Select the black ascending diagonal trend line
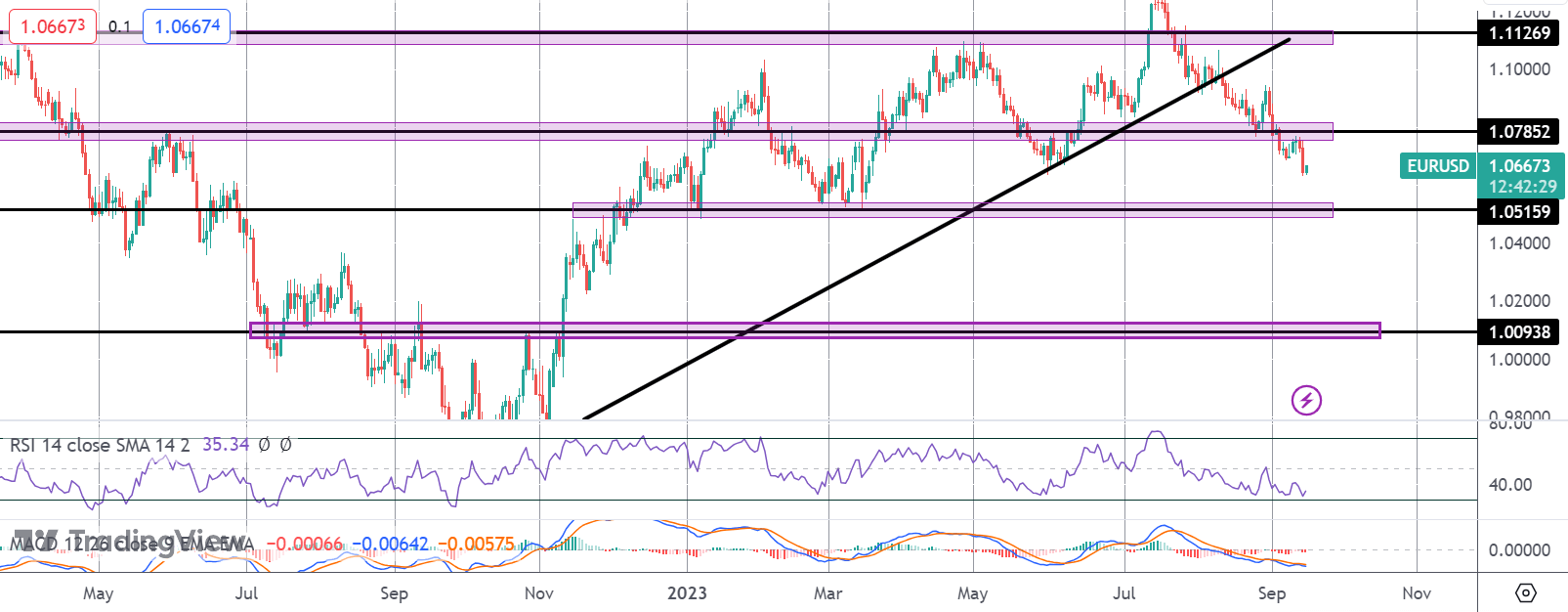Viewport: 1568px width, 612px height. (936, 229)
